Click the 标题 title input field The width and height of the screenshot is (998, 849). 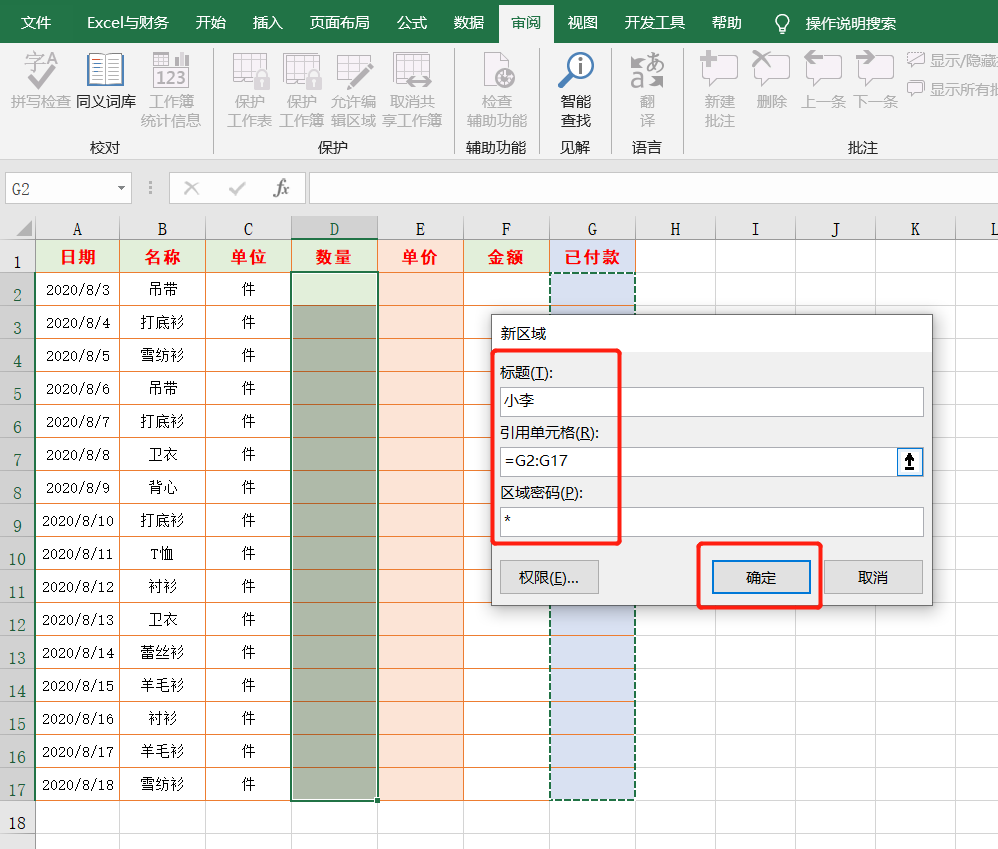(x=711, y=402)
